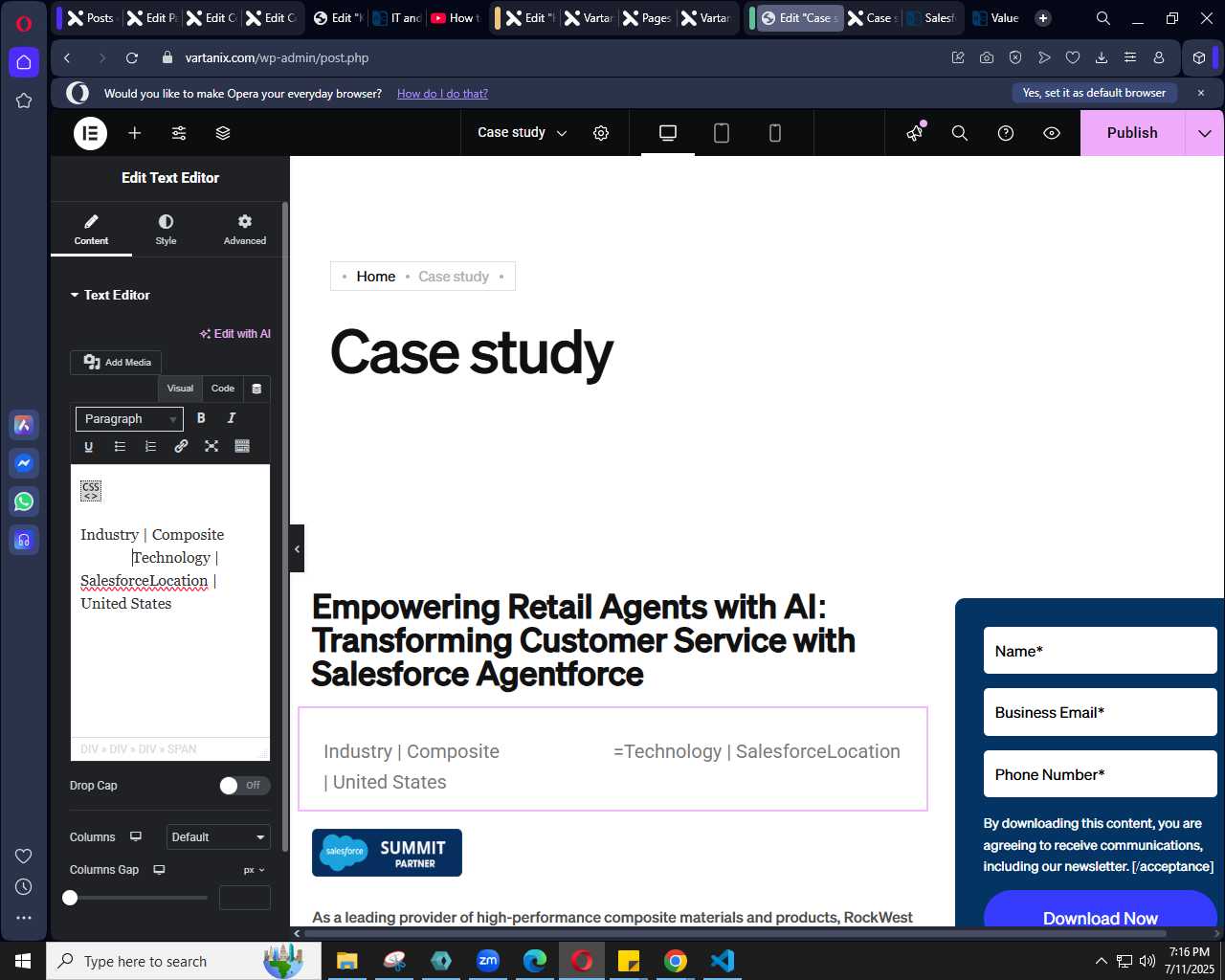Viewport: 1225px width, 980px height.
Task: Open the Help question mark icon
Action: [x=1006, y=133]
